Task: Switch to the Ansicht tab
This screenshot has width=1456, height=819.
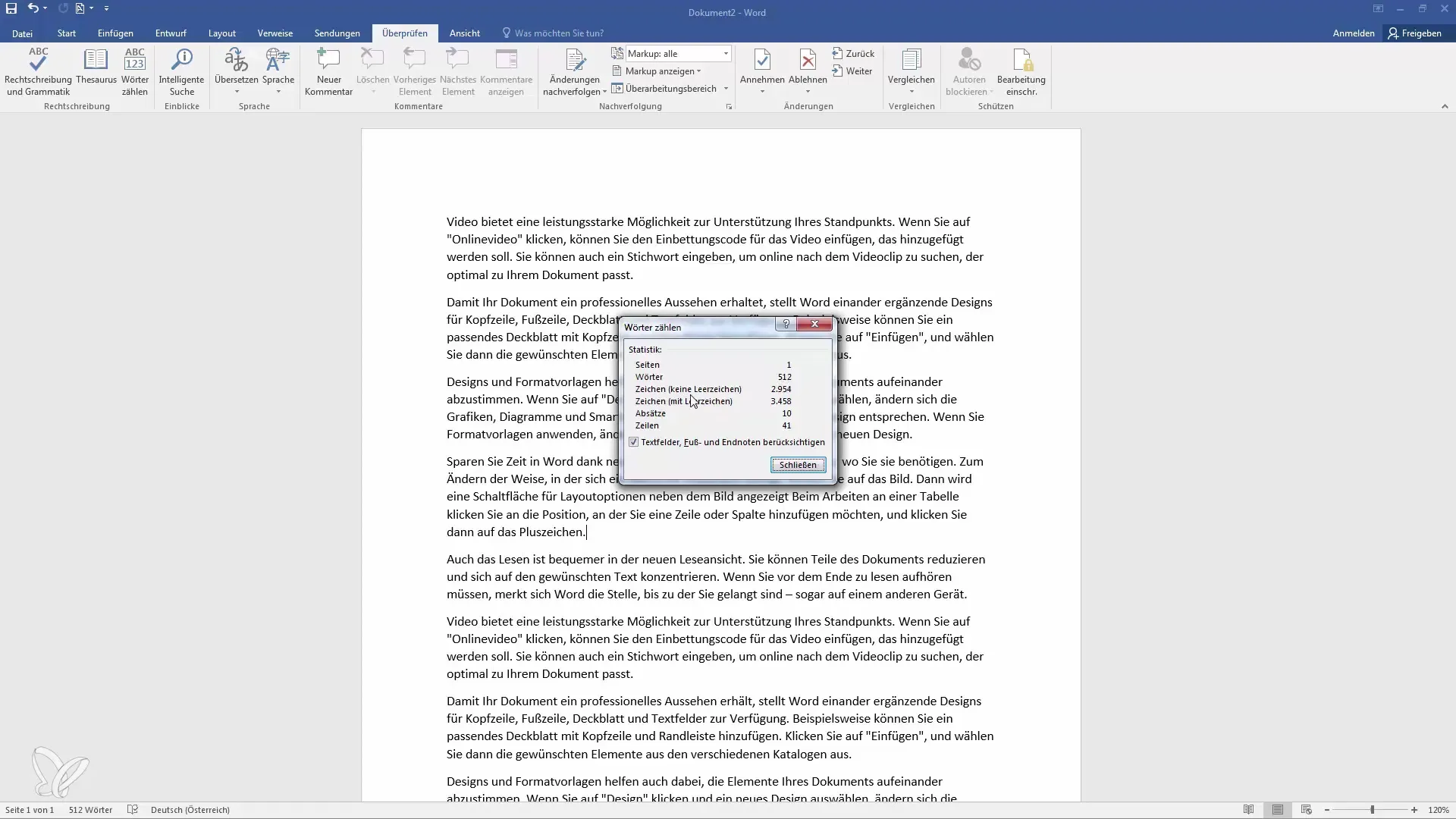Action: pyautogui.click(x=464, y=33)
